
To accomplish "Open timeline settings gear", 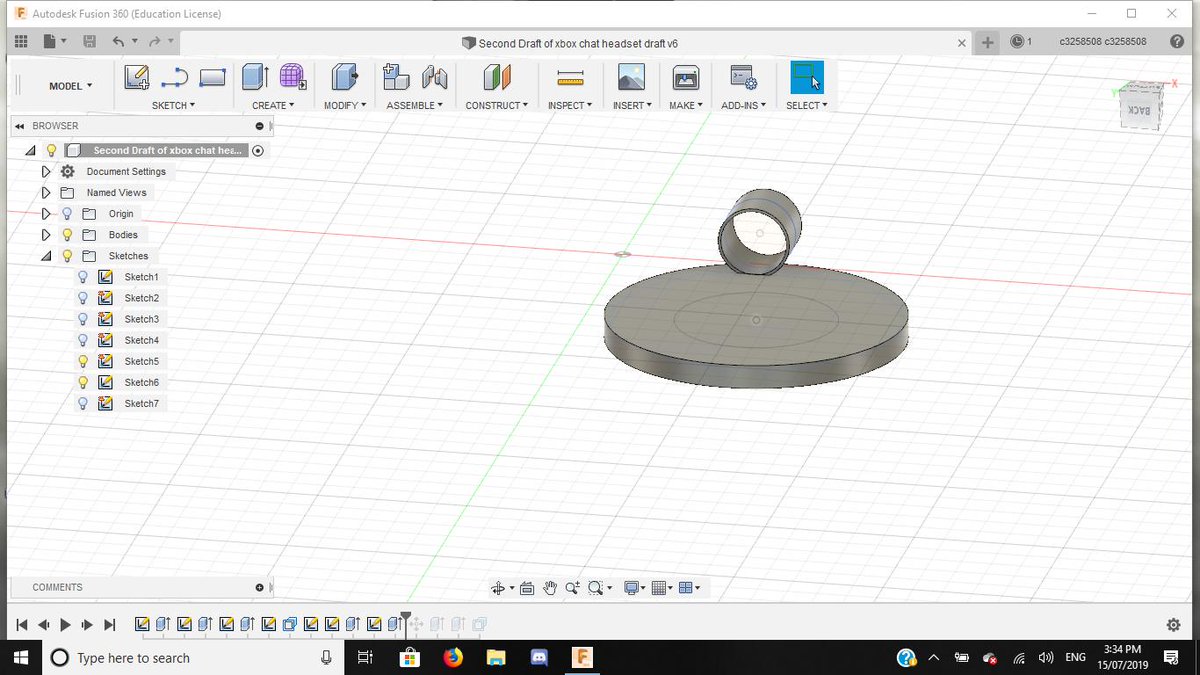I will click(1174, 625).
